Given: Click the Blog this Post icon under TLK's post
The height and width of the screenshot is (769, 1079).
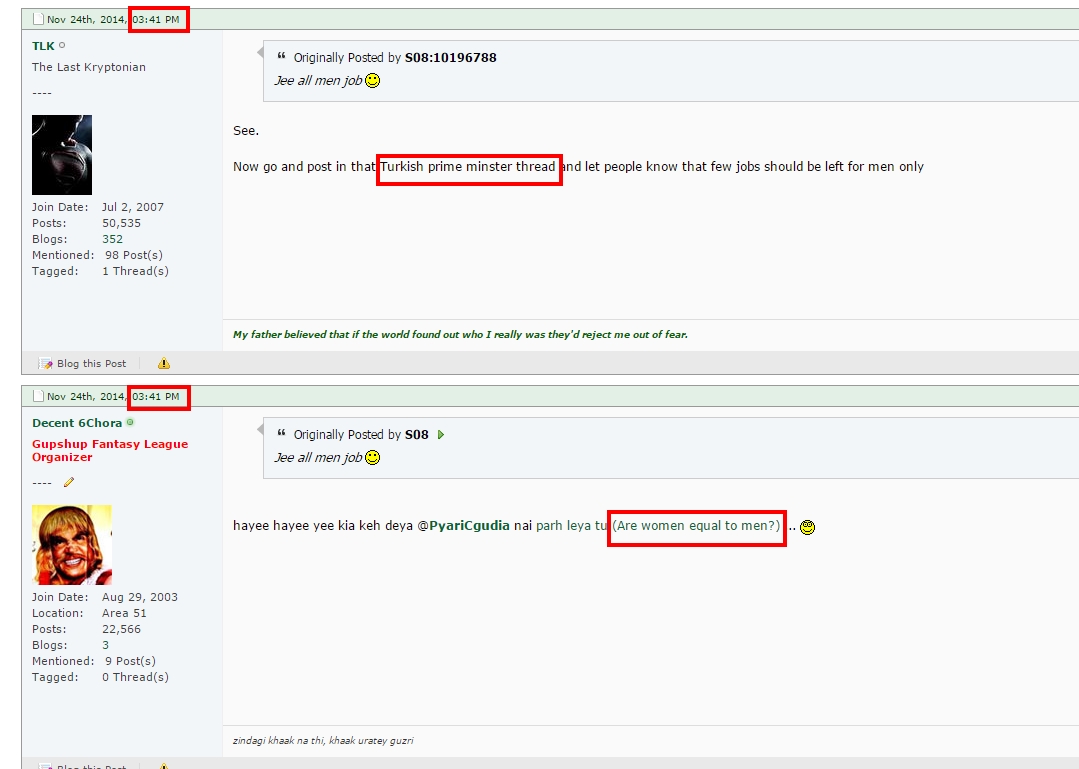Looking at the screenshot, I should pyautogui.click(x=45, y=363).
